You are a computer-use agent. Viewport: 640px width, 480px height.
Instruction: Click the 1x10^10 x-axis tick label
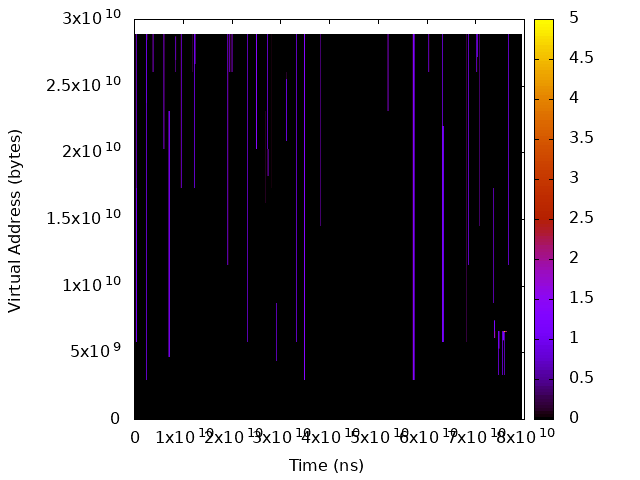click(184, 436)
